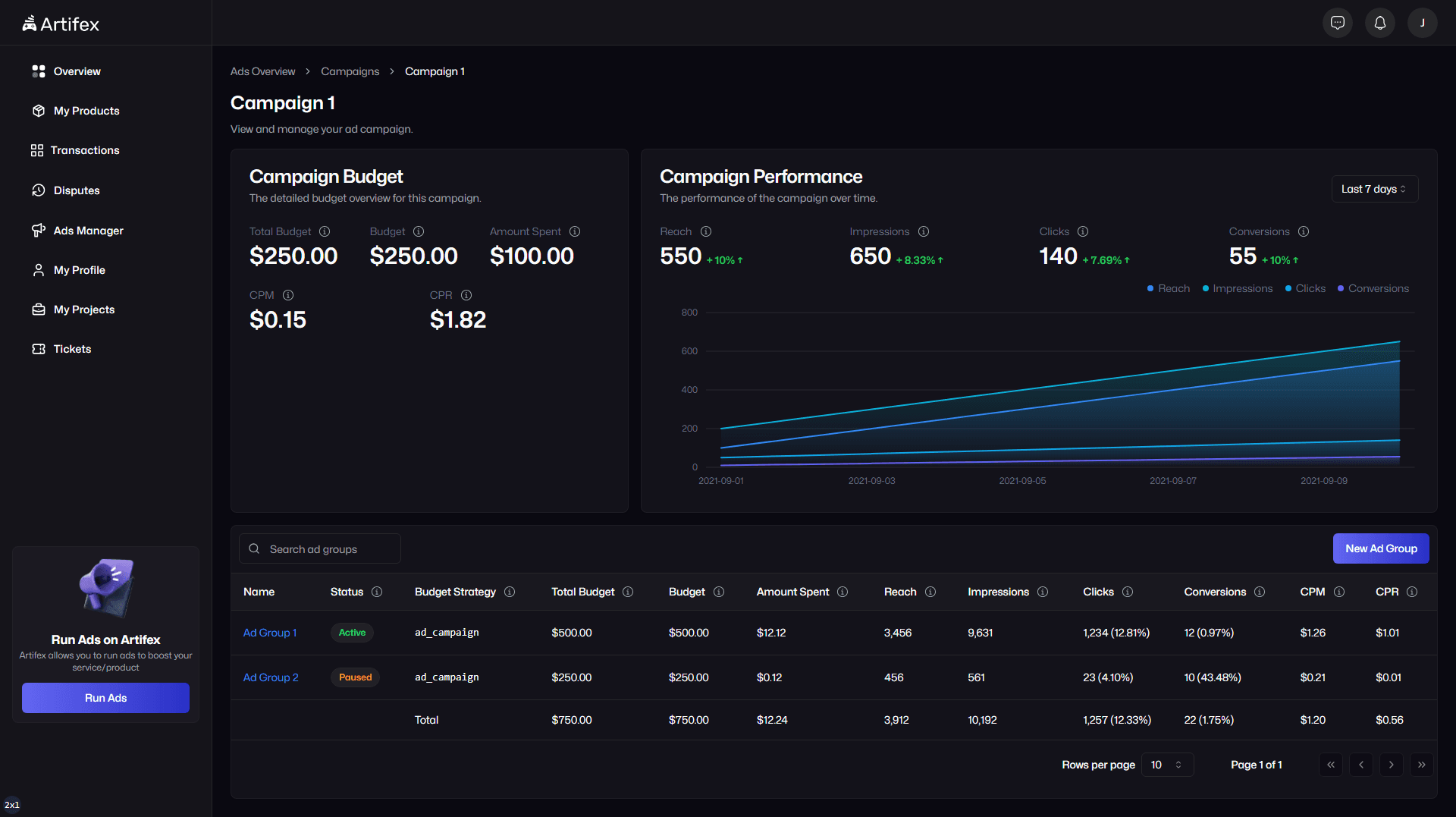Navigate to Ads Overview breadcrumb
Viewport: 1456px width, 817px height.
[262, 71]
